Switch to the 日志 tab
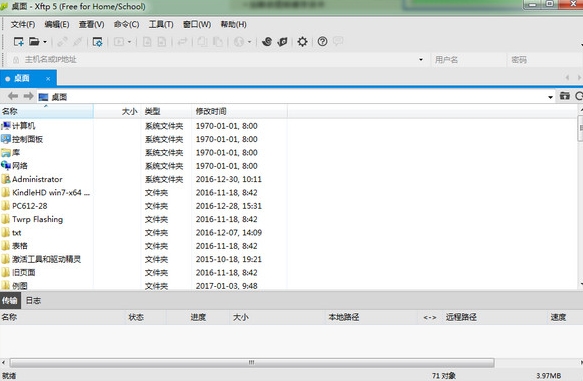This screenshot has height=381, width=583. (x=33, y=300)
